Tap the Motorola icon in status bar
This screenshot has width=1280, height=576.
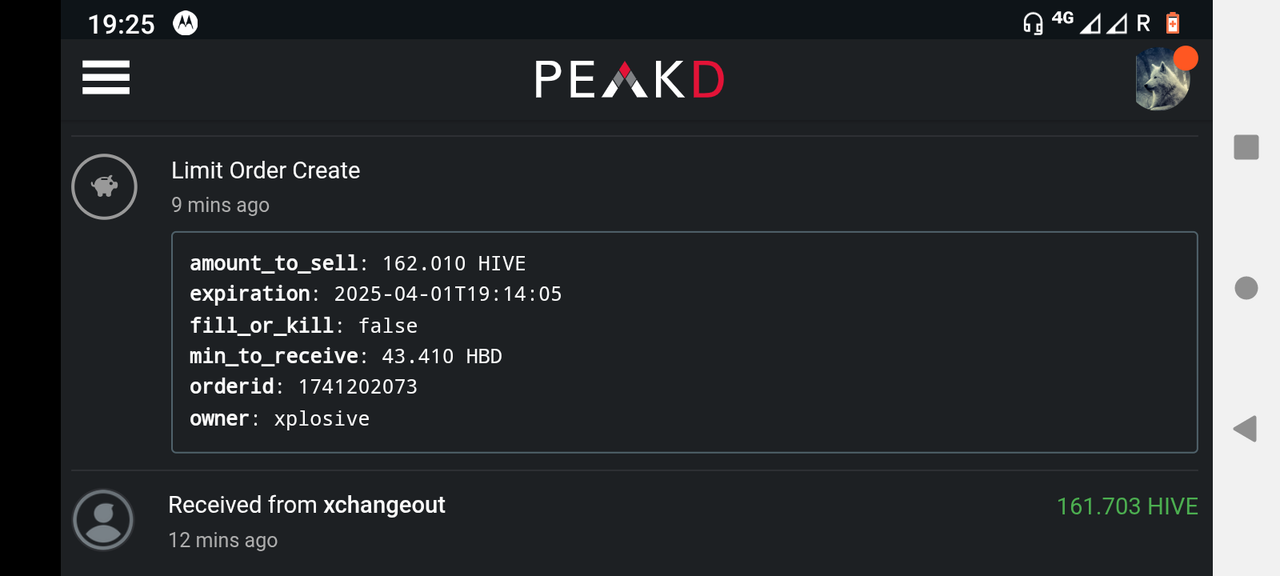click(185, 23)
